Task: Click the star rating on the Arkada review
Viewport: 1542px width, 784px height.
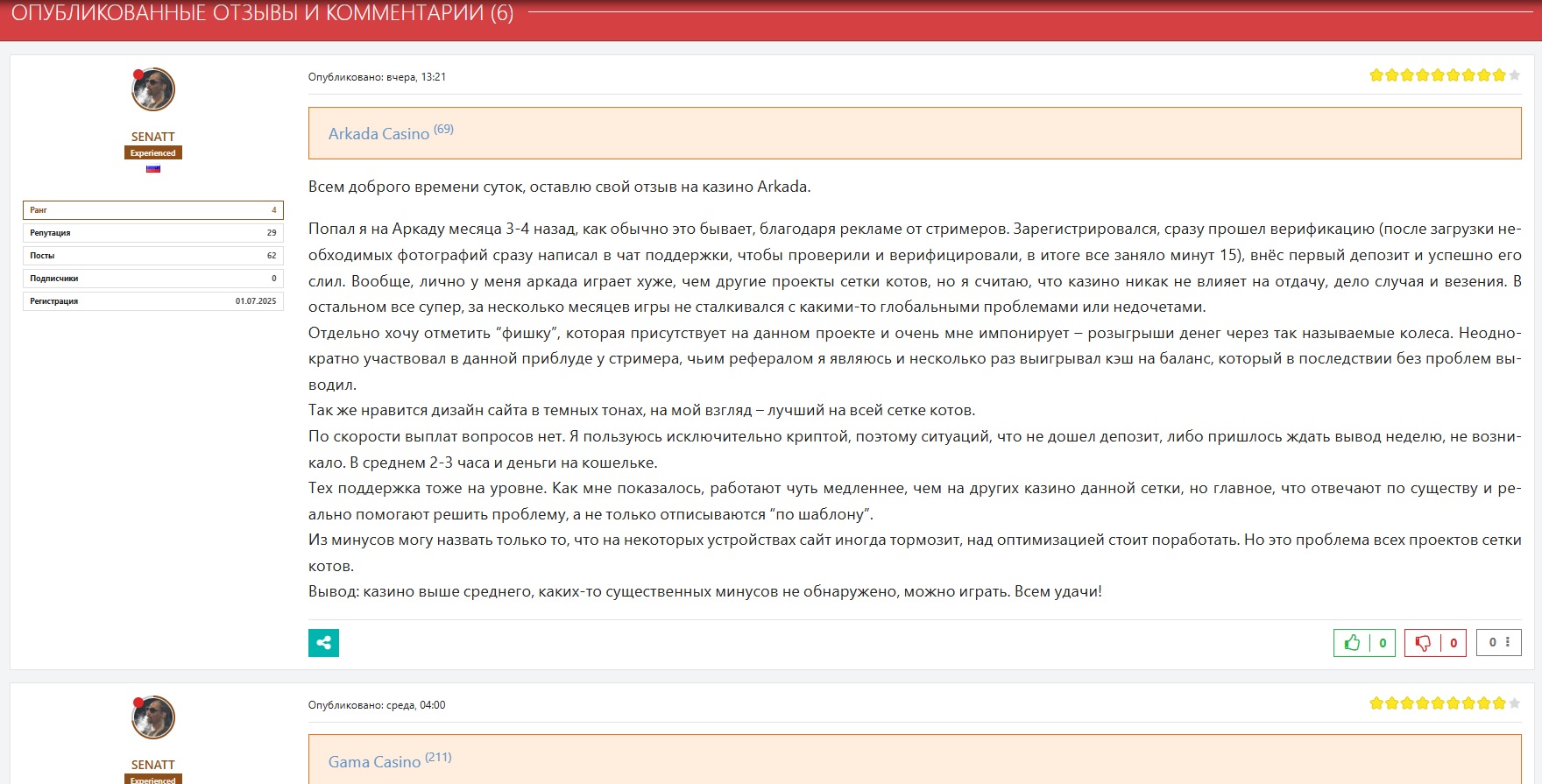Action: 1445,75
